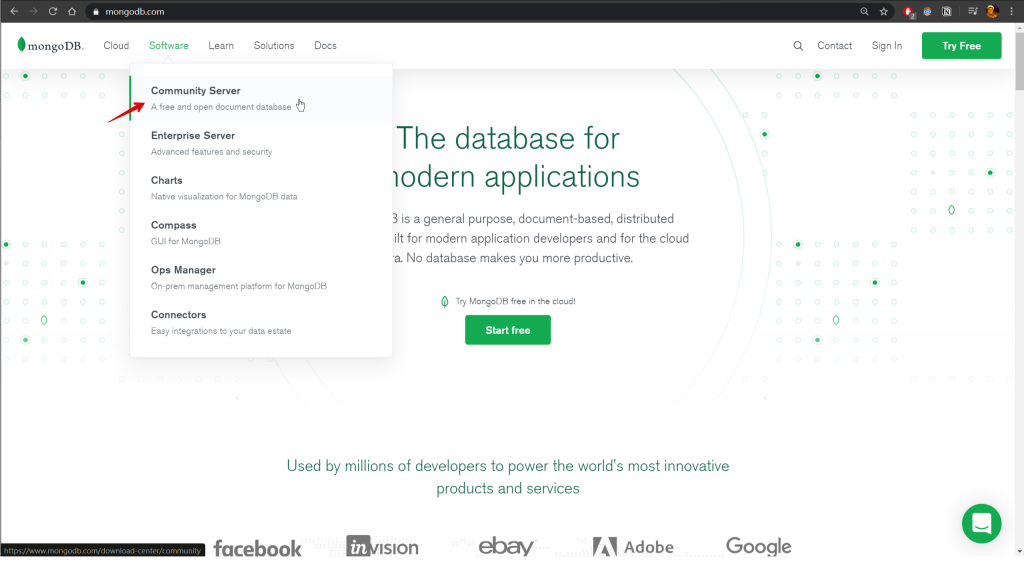Click 'The database for' headline text
The width and height of the screenshot is (1024, 576).
[508, 138]
